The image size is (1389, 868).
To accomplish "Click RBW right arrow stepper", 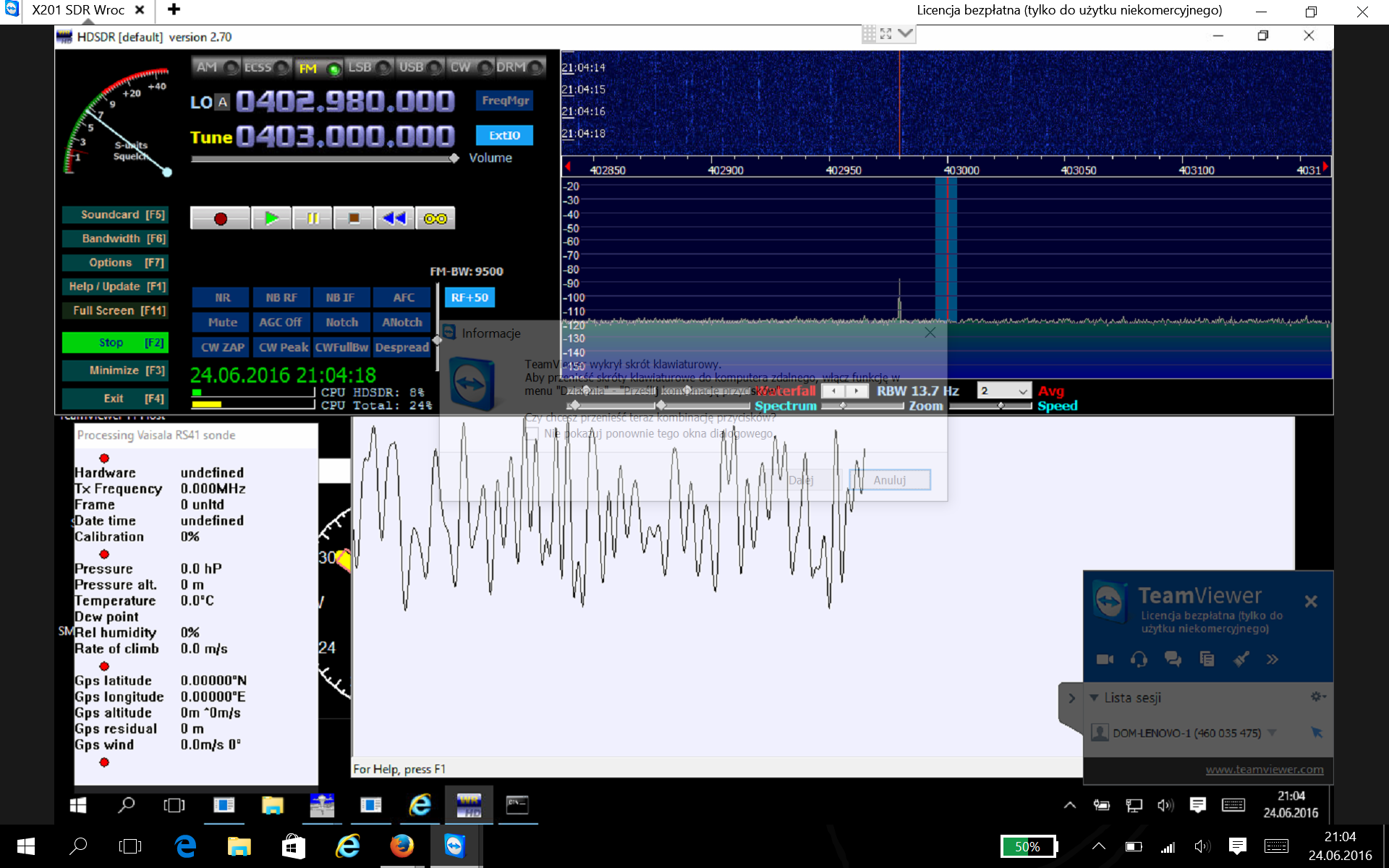I will (857, 391).
